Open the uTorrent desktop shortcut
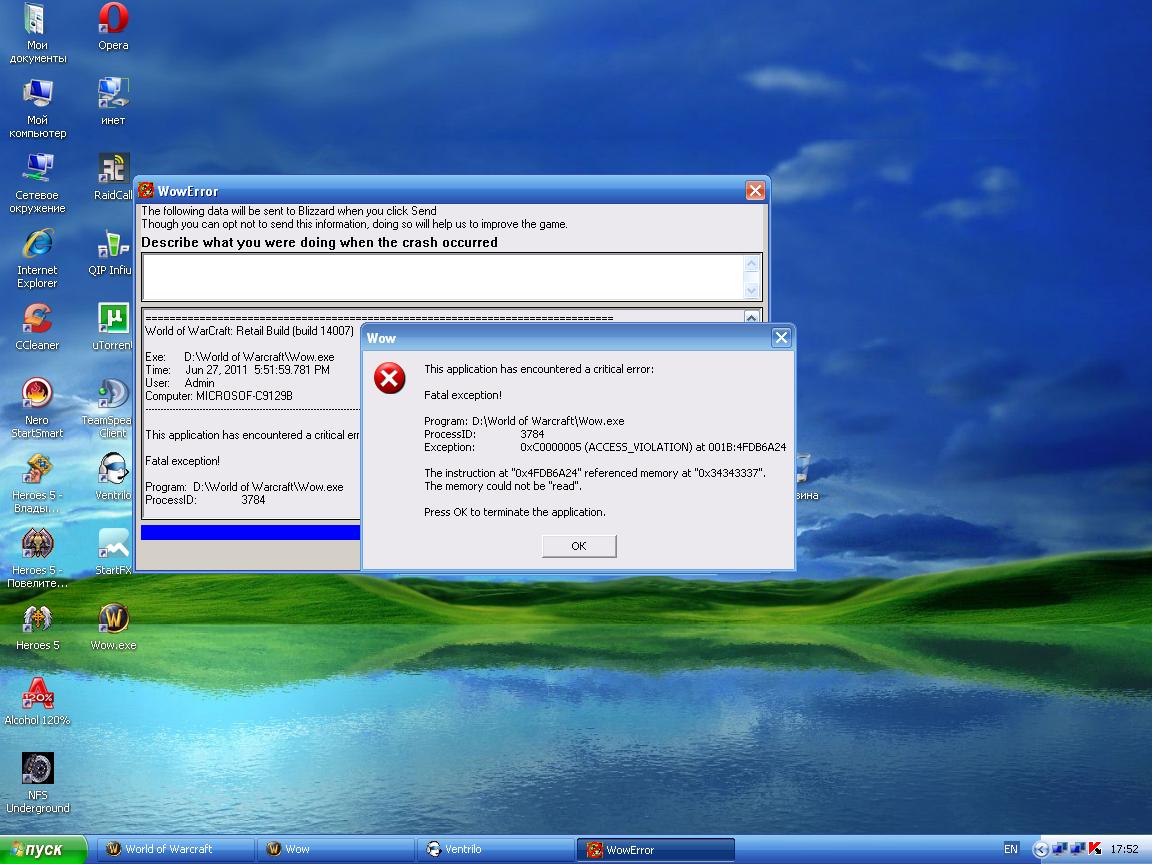This screenshot has height=864, width=1152. (112, 327)
